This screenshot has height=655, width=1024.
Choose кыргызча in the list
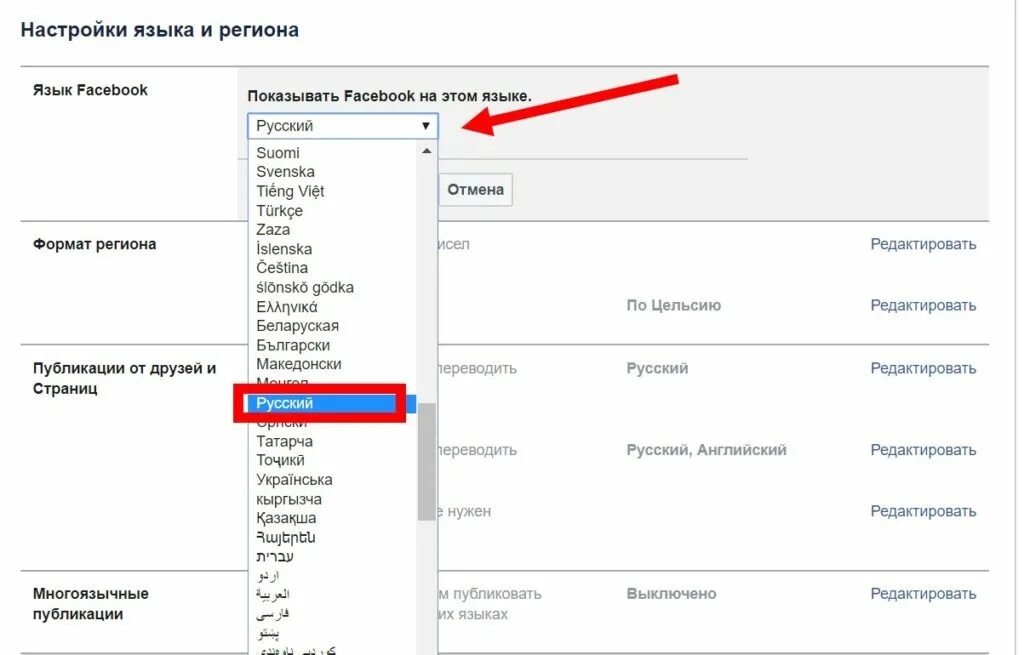coord(289,500)
